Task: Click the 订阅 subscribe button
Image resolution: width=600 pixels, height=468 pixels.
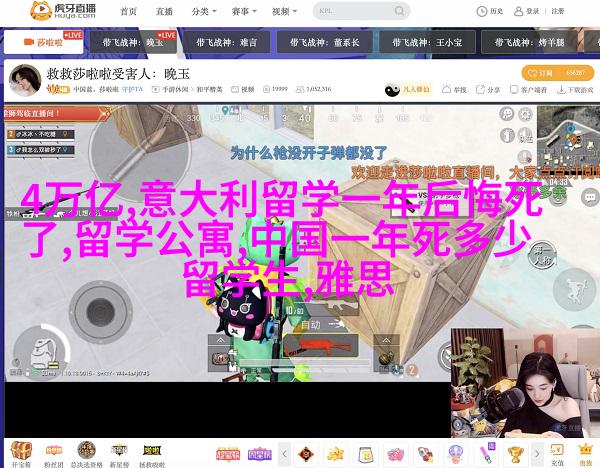Action: (x=558, y=73)
